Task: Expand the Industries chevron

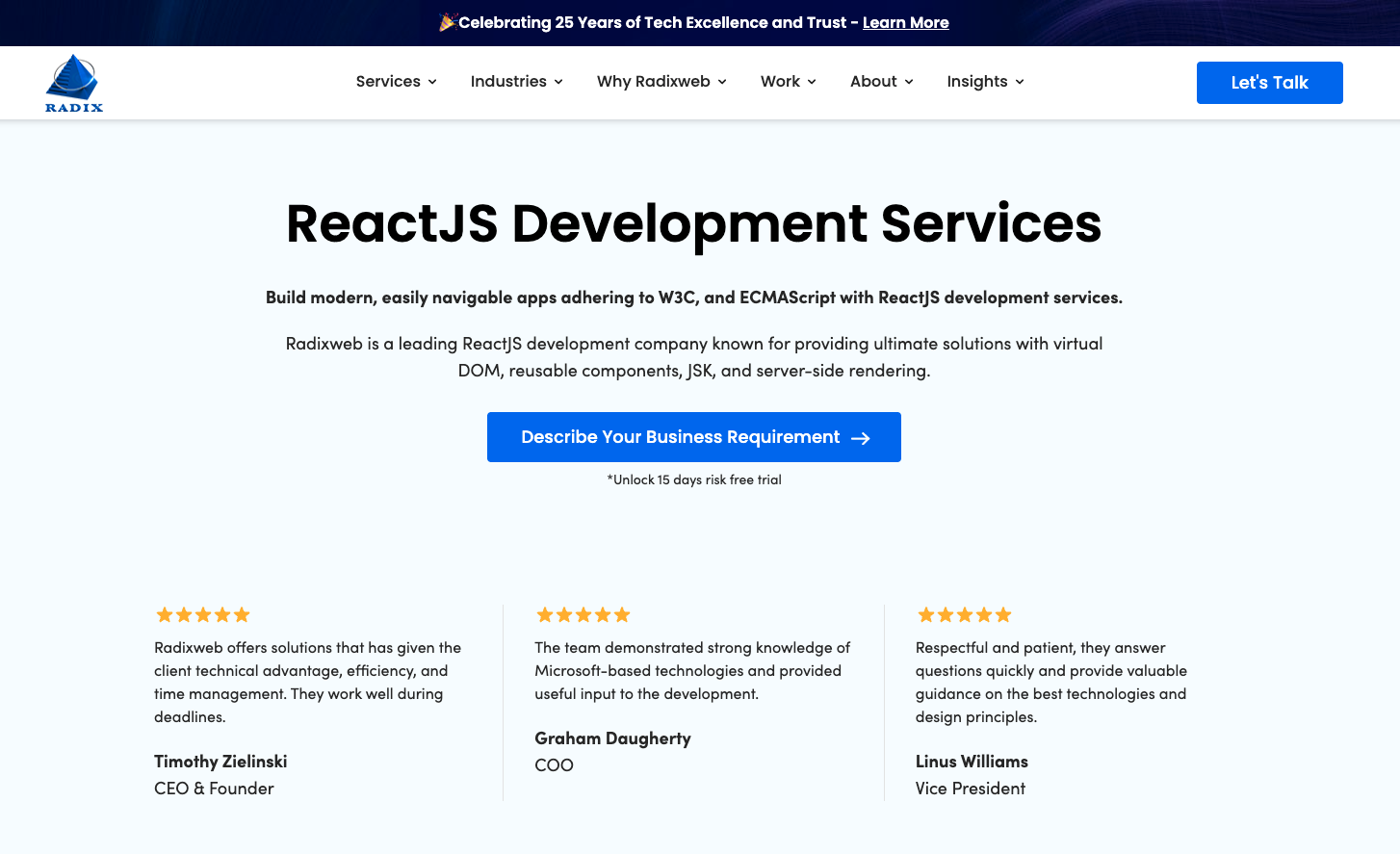Action: pyautogui.click(x=558, y=82)
